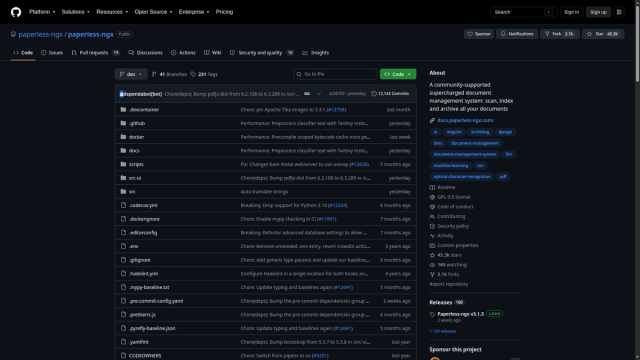Click the dependabot avatar icon

(121, 94)
